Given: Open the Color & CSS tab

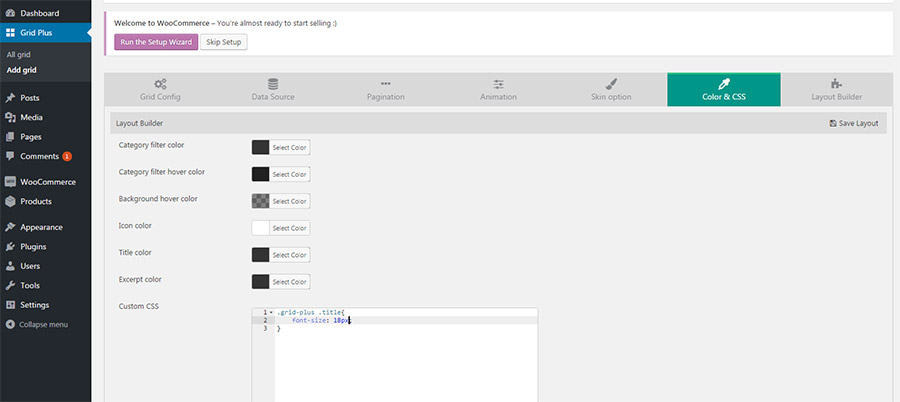Looking at the screenshot, I should click(724, 90).
